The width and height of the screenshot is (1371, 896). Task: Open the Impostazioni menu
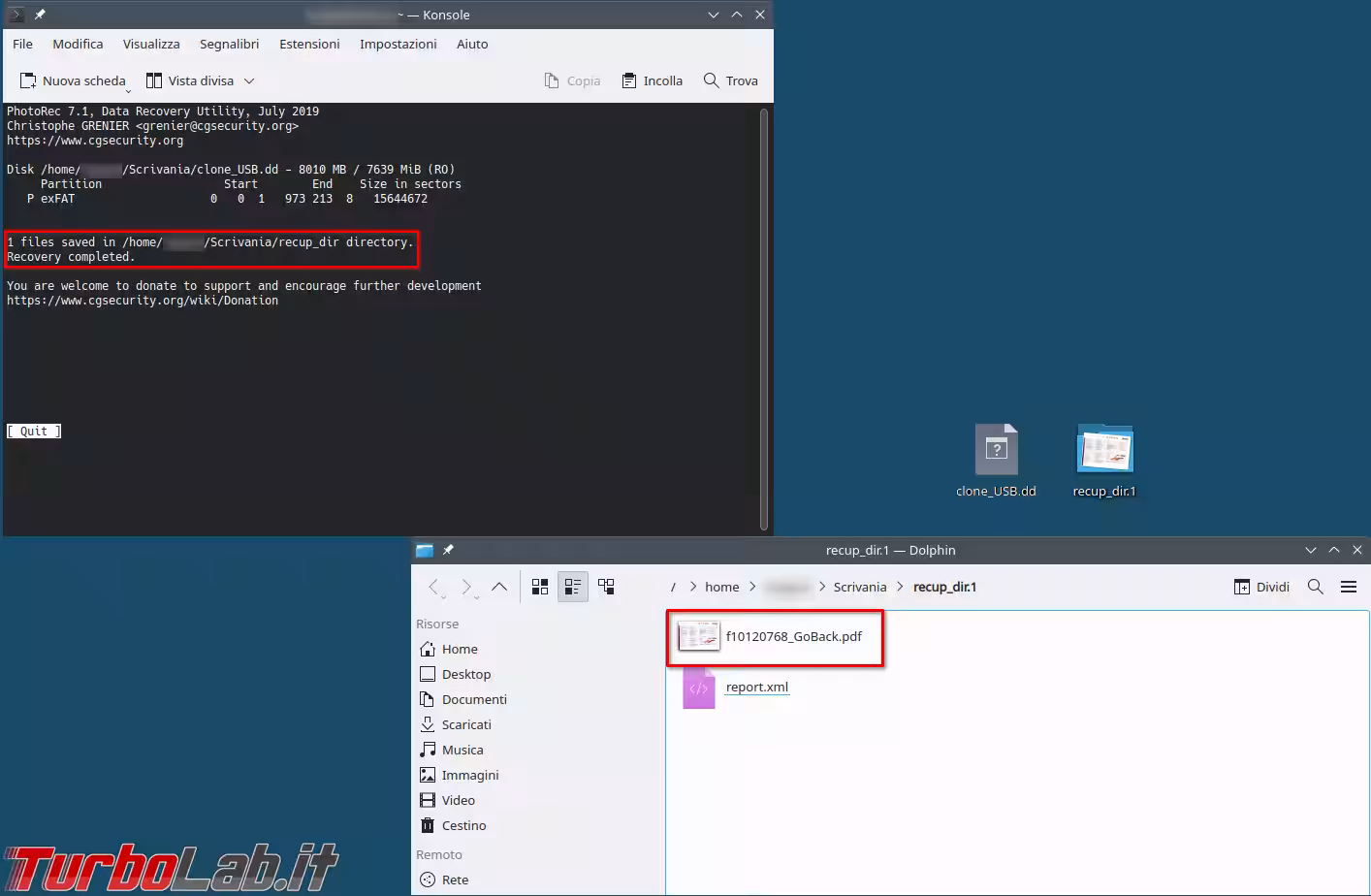(398, 45)
